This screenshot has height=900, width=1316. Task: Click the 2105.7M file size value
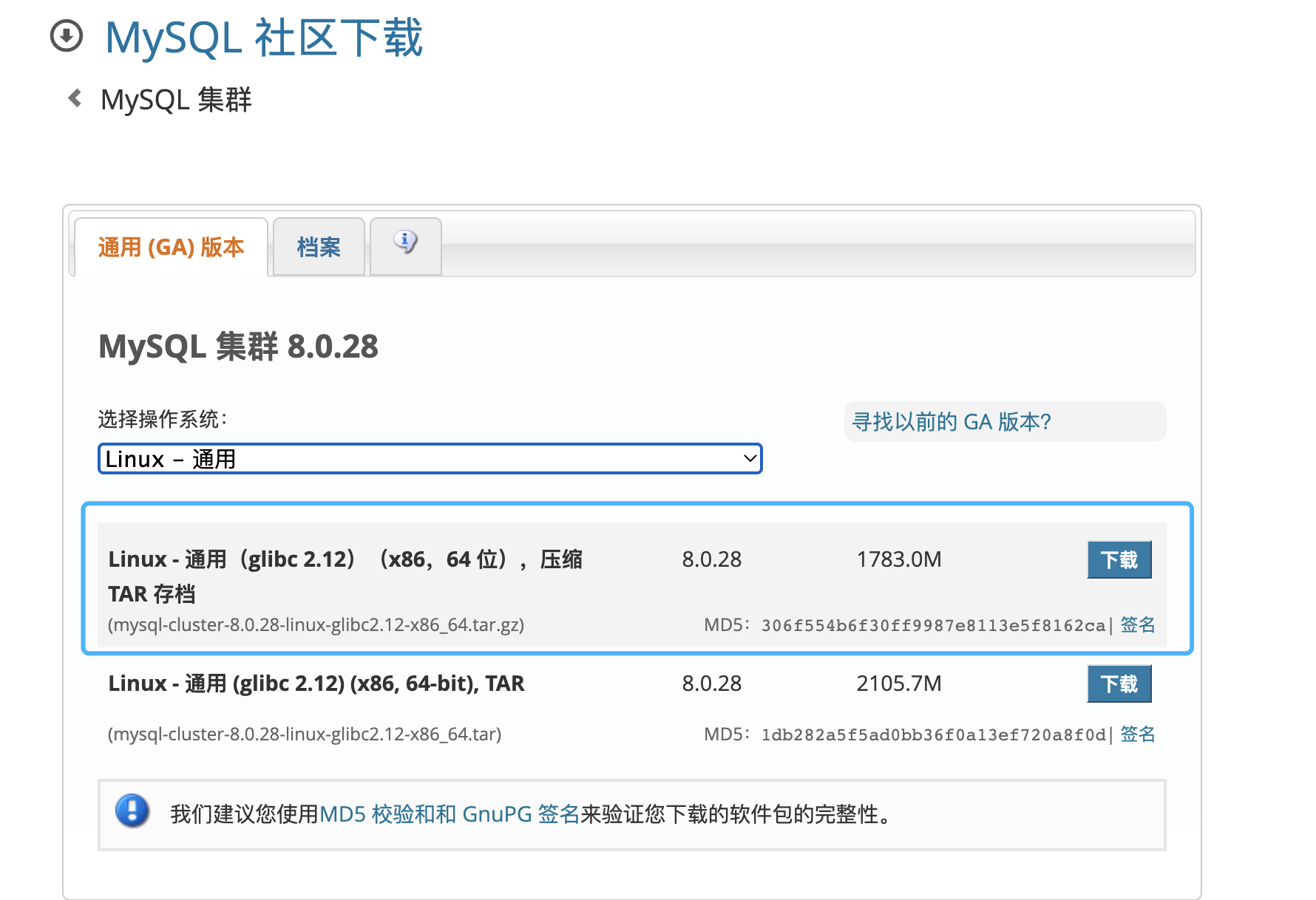(899, 683)
